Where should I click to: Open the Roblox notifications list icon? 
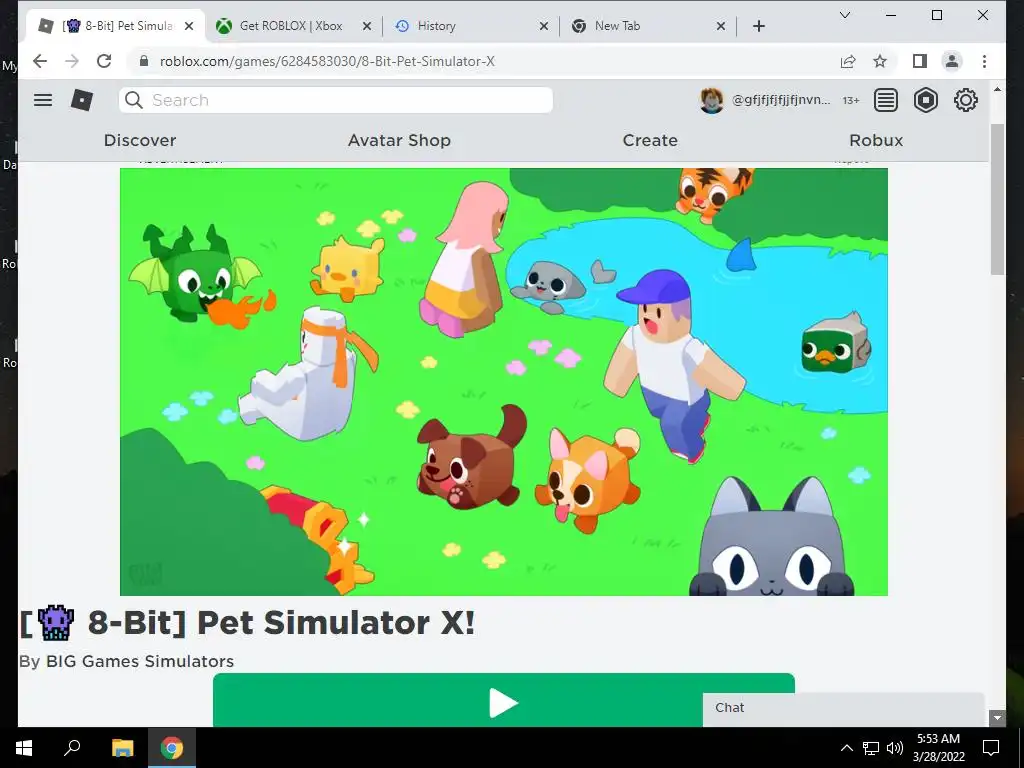coord(886,100)
